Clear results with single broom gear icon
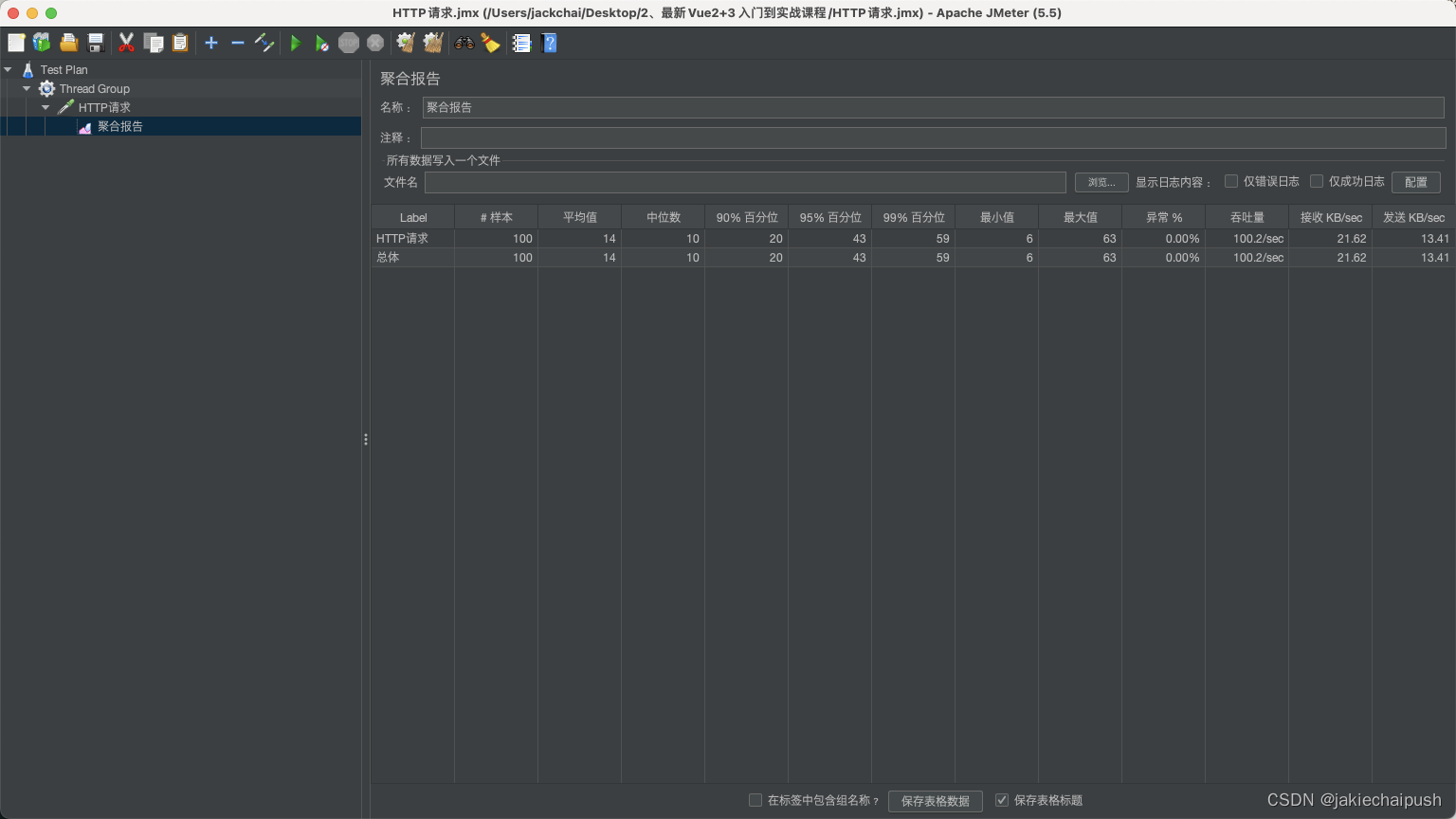The height and width of the screenshot is (819, 1456). pos(406,43)
